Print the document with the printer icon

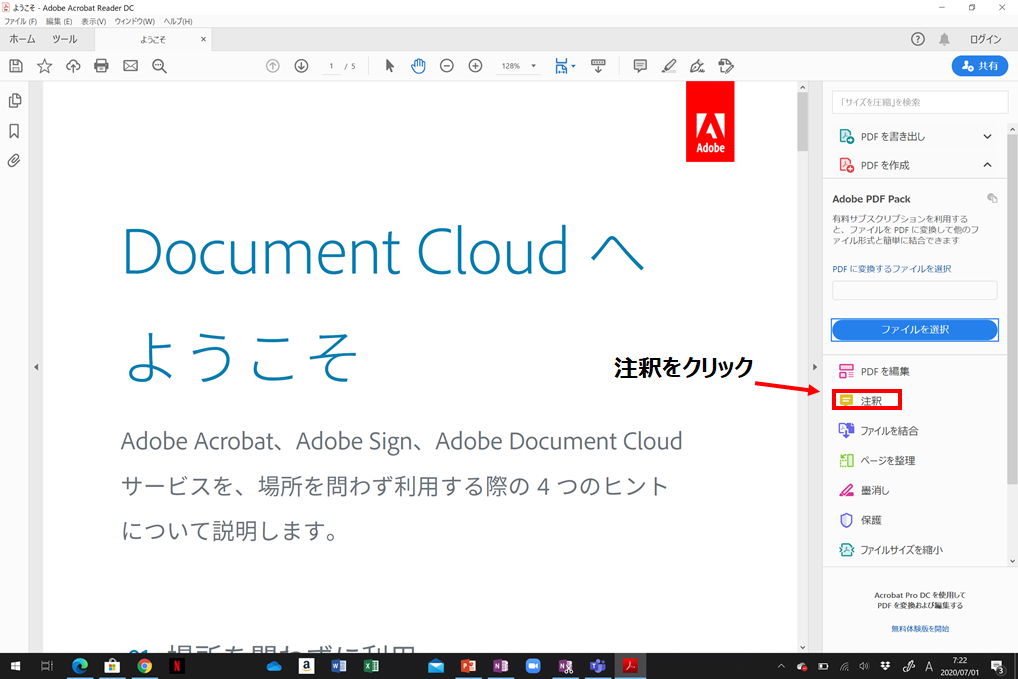tap(101, 66)
